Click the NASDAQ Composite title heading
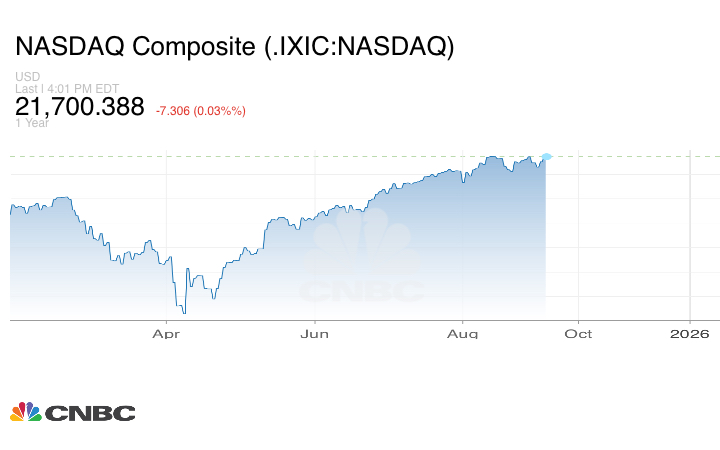The image size is (720, 450). pos(234,48)
